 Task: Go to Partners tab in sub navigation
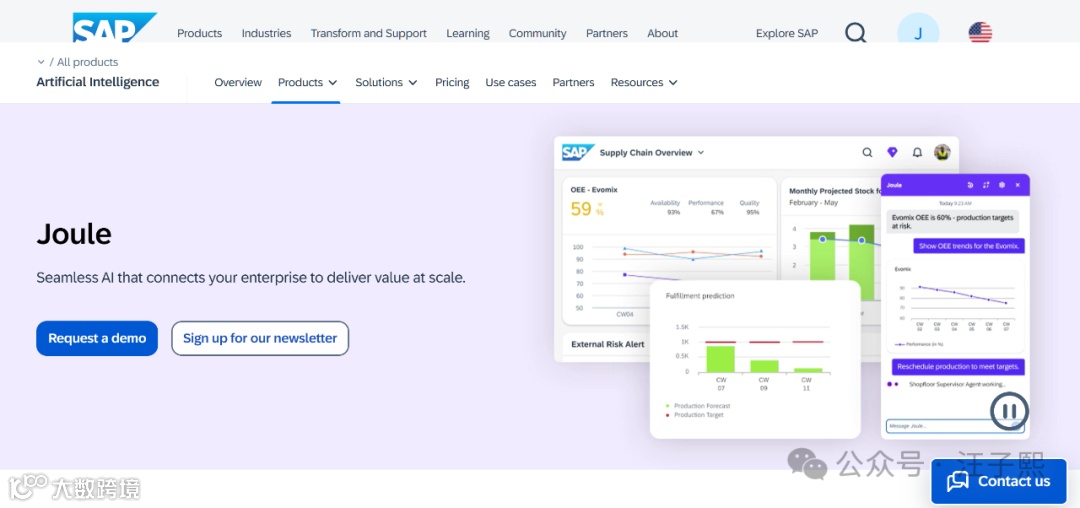pyautogui.click(x=573, y=83)
